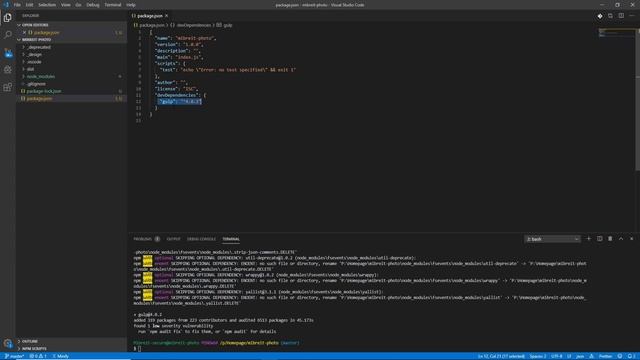Select the Terminal panel tab
640x360 pixels.
pos(231,239)
